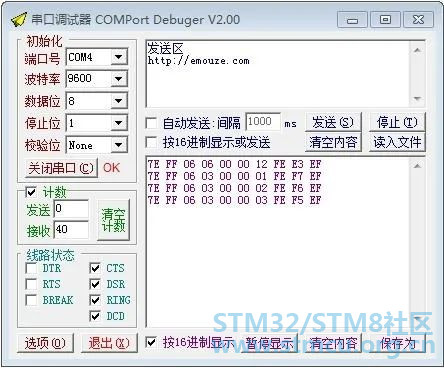Screen dimensions: 444x368
Task: Maximize the COMPort Debuger window
Action: coord(385,20)
